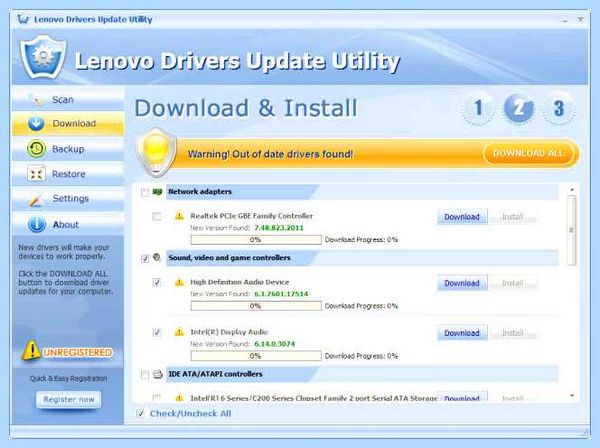
Task: Click warning icon beside Realtek PCIe GBE
Action: click(x=179, y=216)
